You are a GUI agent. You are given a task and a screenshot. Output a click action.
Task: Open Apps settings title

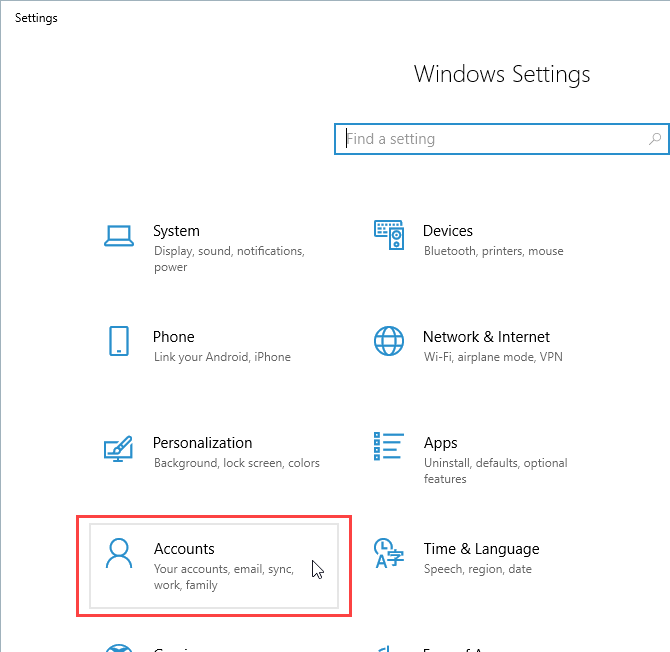441,443
